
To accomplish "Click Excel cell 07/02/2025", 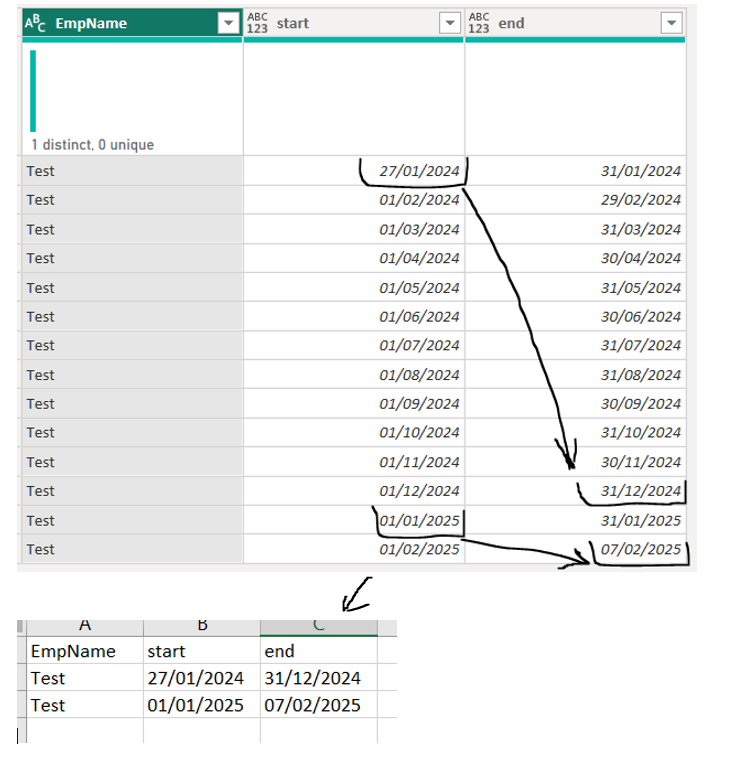I will click(319, 705).
